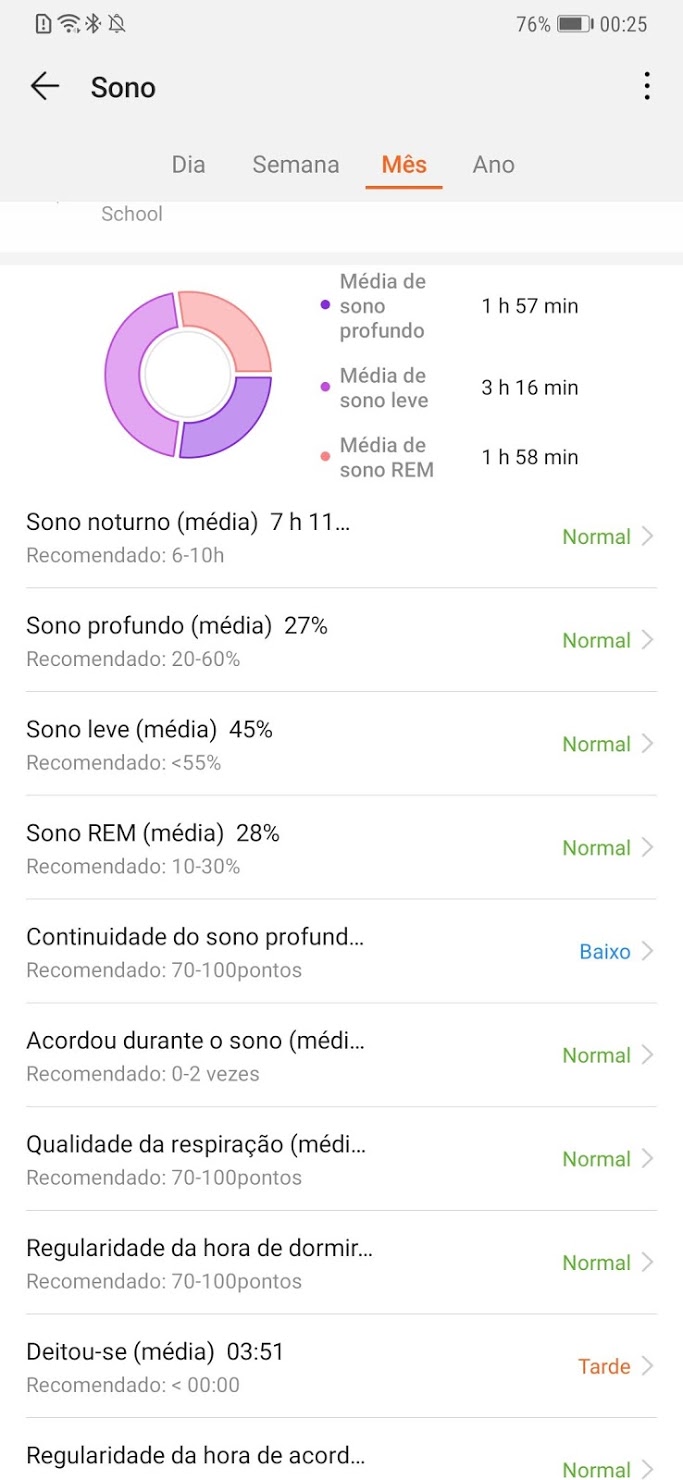Open Sono leve (média) chevron
The height and width of the screenshot is (1480, 683).
click(648, 744)
